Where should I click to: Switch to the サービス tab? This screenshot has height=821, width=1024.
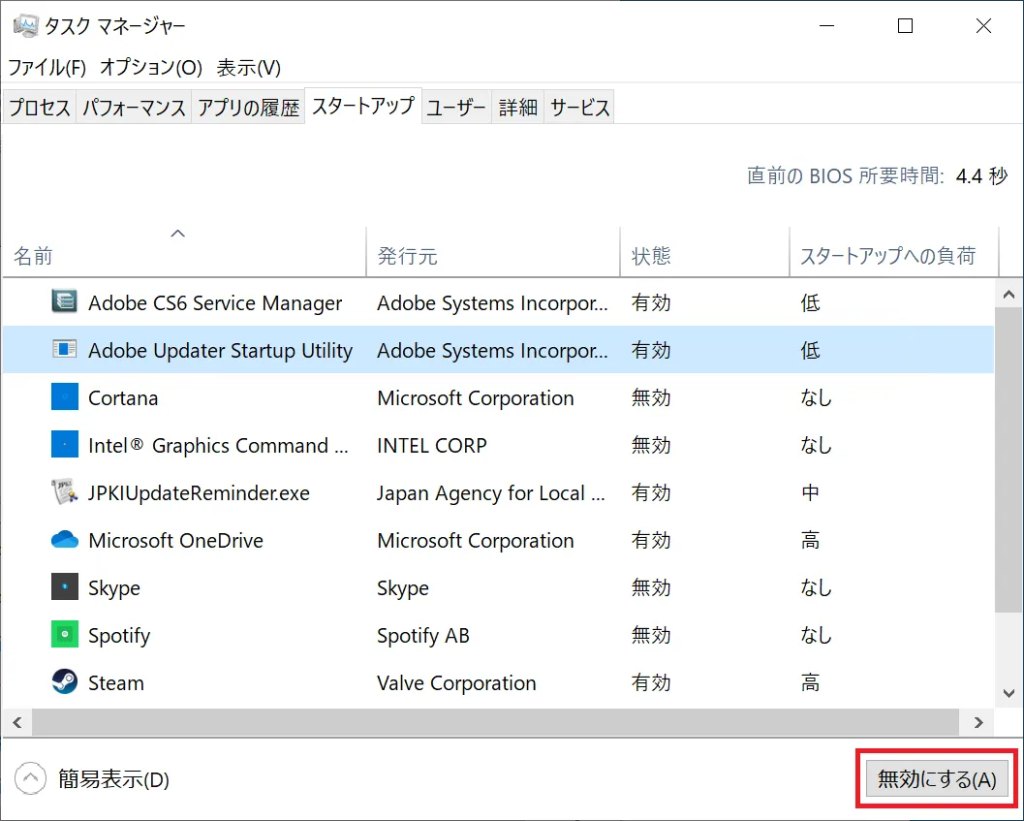580,108
